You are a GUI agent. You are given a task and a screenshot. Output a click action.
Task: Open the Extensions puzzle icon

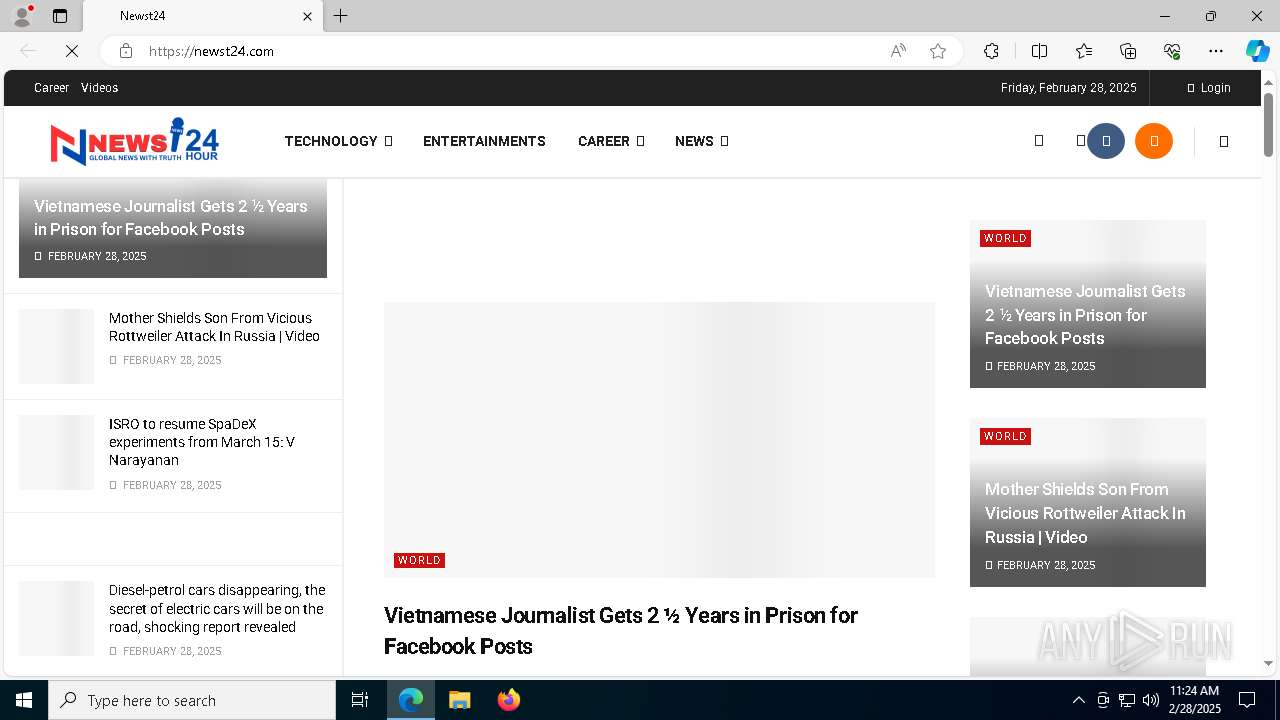click(x=991, y=51)
